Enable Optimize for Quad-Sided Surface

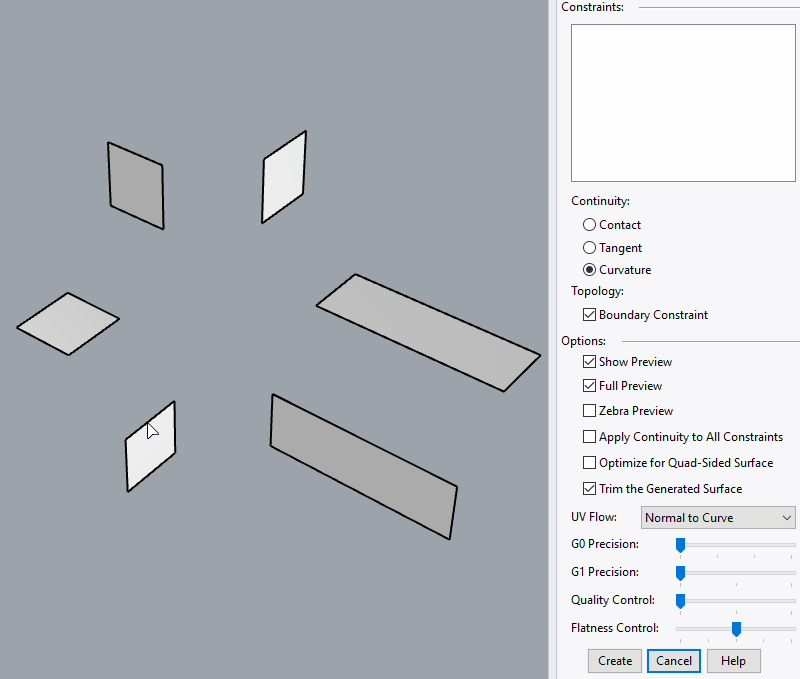(x=589, y=462)
